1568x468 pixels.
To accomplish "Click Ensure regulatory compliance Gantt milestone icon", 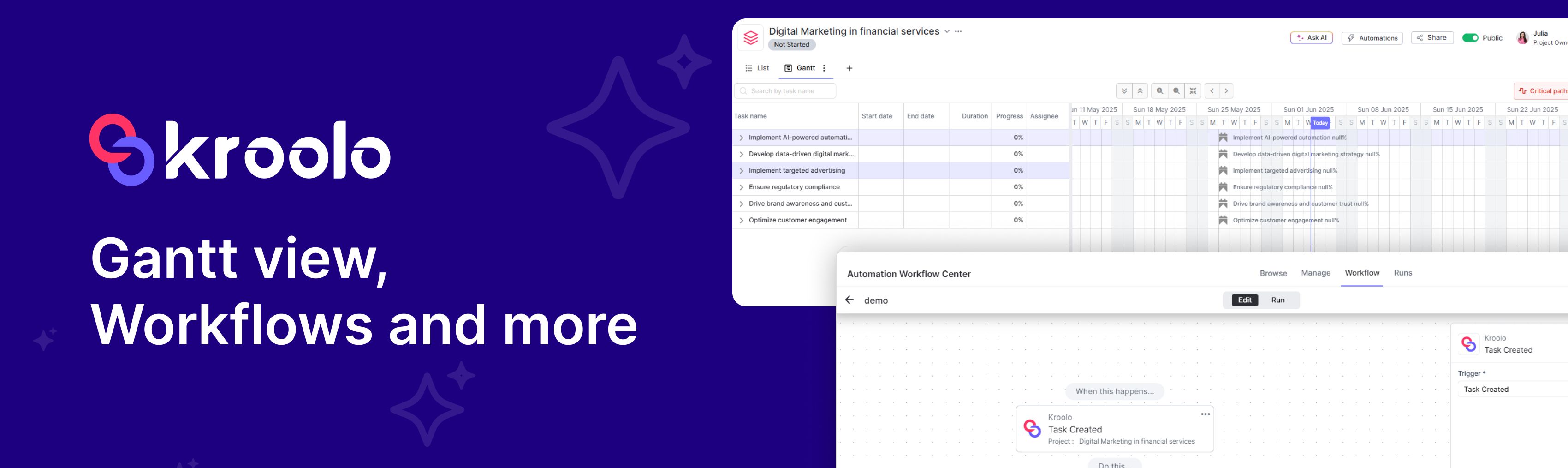I will pos(1222,187).
